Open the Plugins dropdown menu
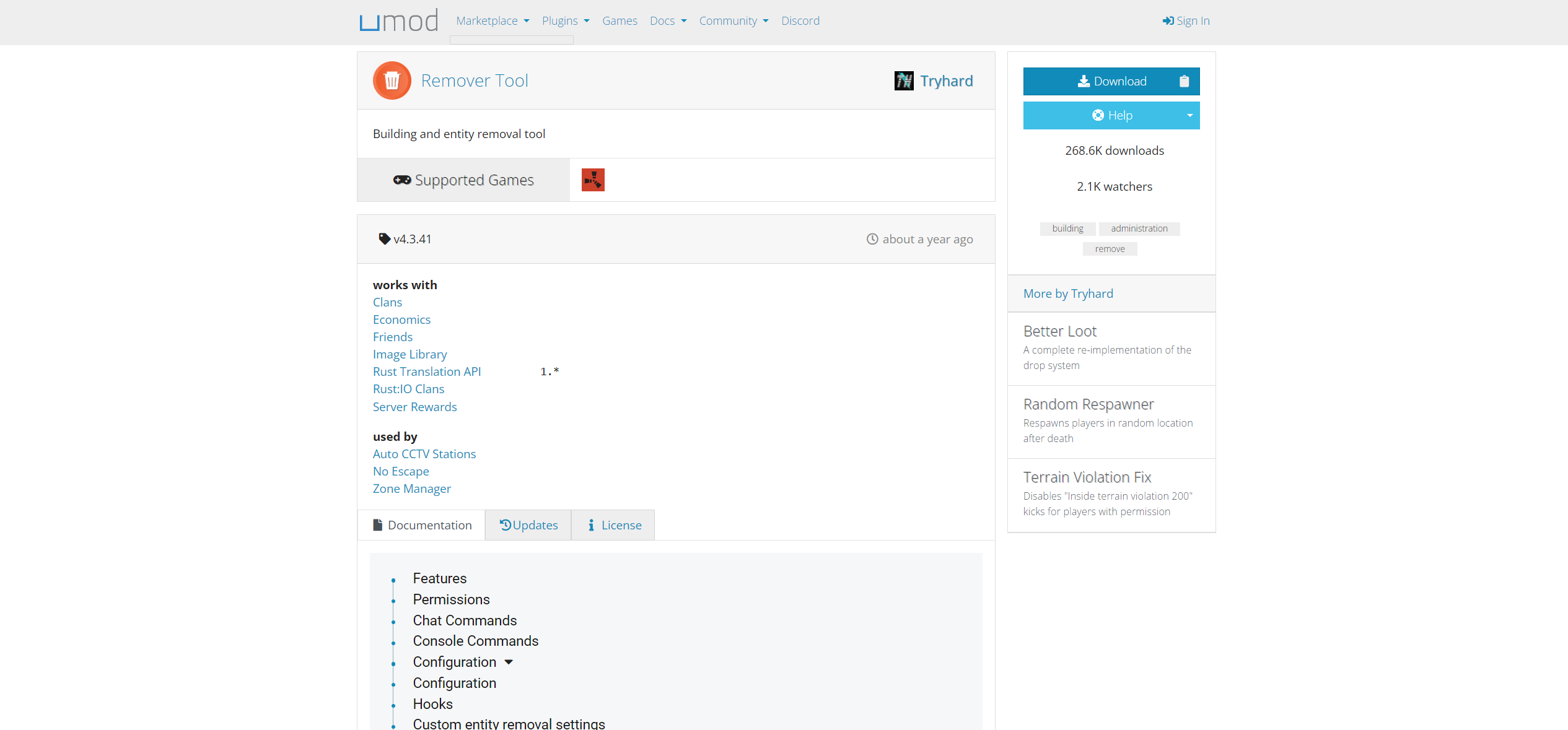The image size is (1568, 730). (x=566, y=21)
